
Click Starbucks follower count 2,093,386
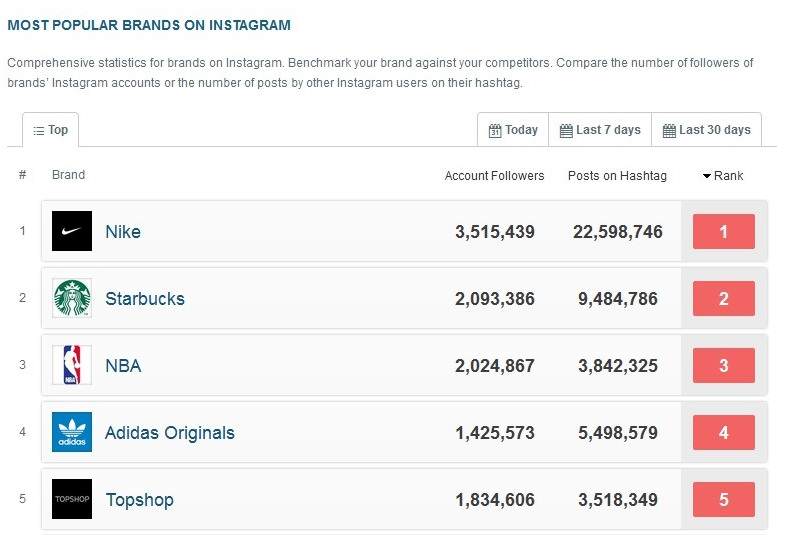495,299
